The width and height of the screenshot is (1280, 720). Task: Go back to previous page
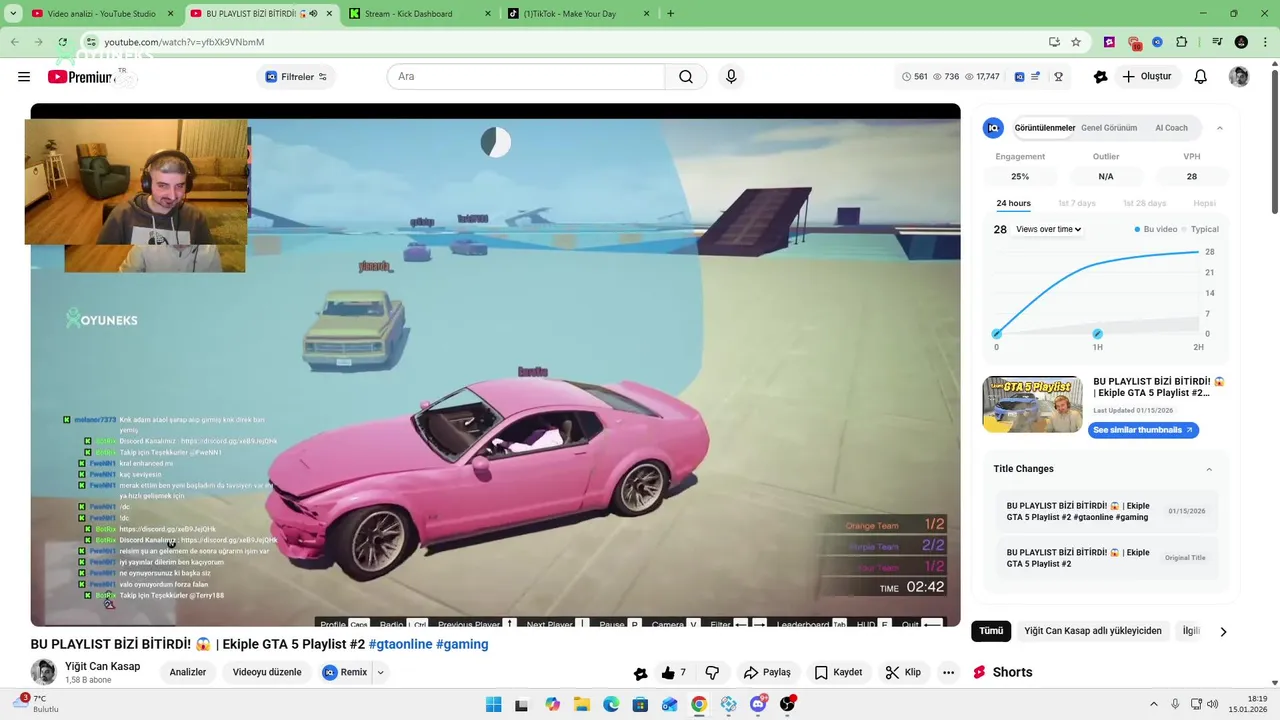pos(14,42)
